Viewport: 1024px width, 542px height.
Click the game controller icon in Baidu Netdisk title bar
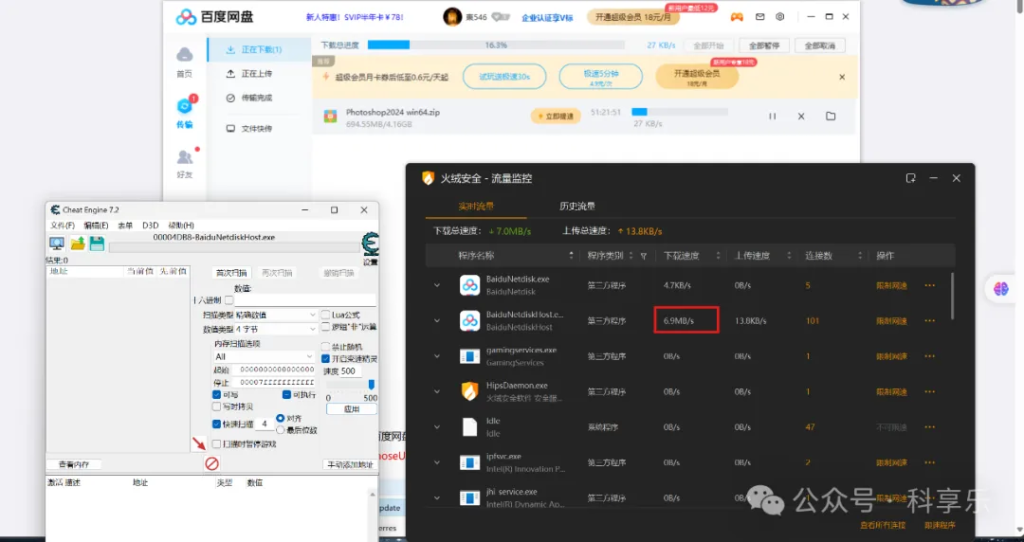coord(737,17)
